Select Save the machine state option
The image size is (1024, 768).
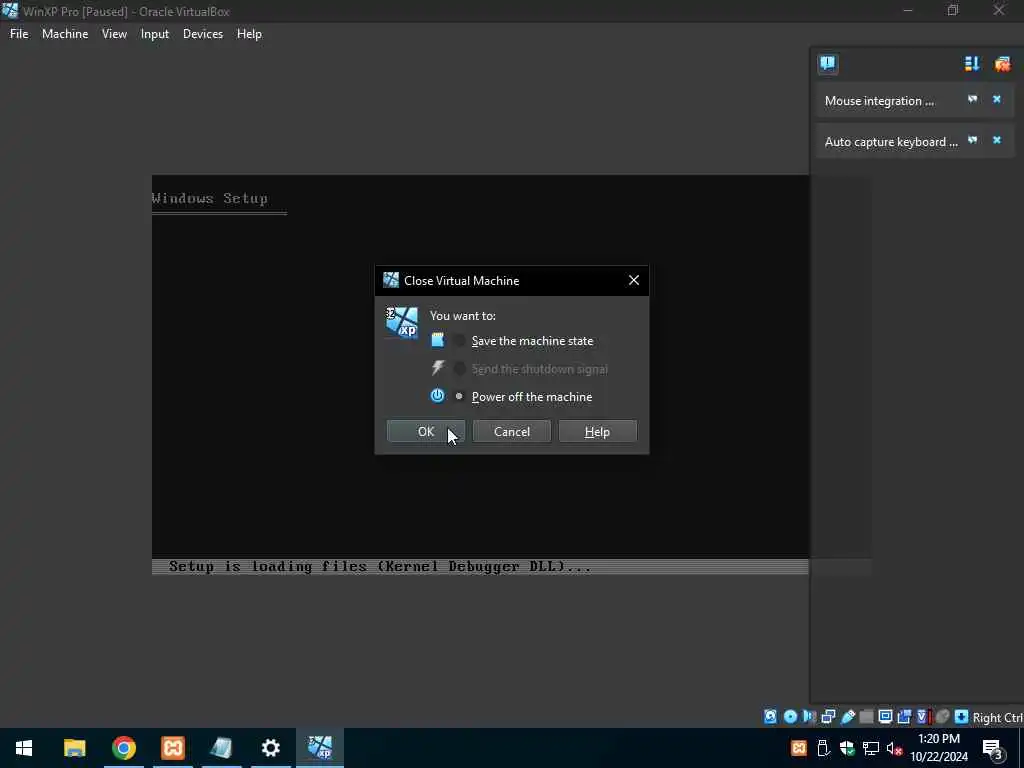[x=459, y=340]
